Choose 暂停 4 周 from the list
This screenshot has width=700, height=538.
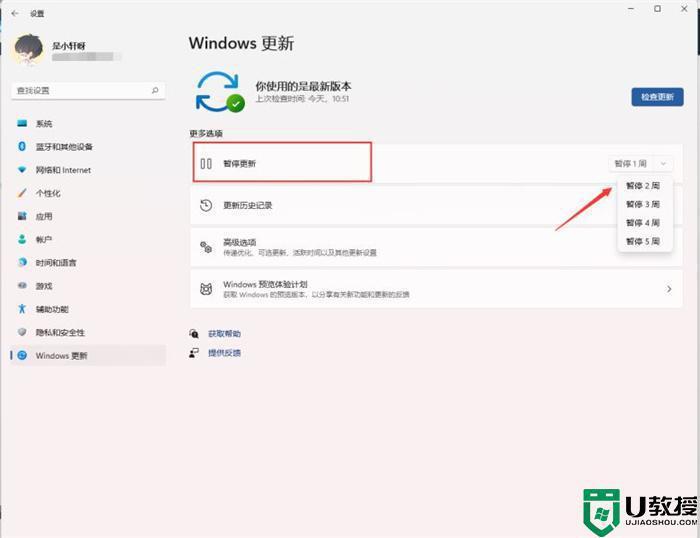click(643, 223)
